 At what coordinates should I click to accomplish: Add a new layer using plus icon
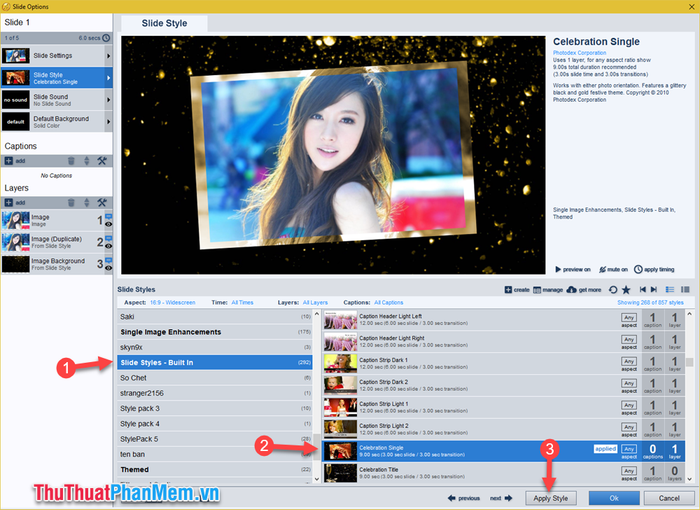(8, 203)
